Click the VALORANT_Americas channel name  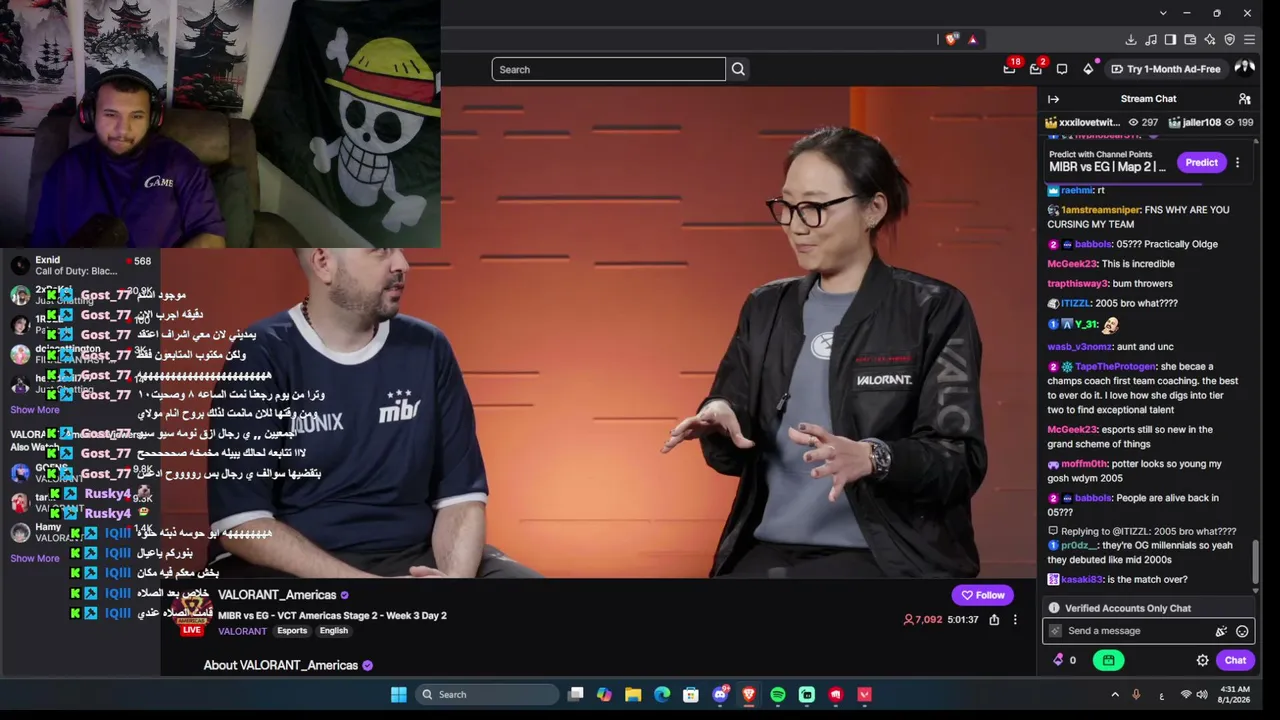pyautogui.click(x=277, y=595)
